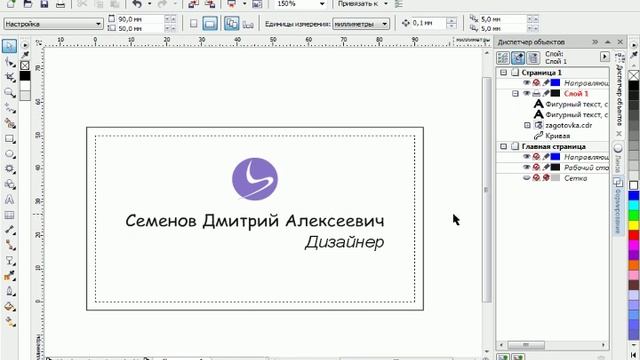Select the zagotovka.cdr item in tree
The image size is (640, 360).
[569, 125]
